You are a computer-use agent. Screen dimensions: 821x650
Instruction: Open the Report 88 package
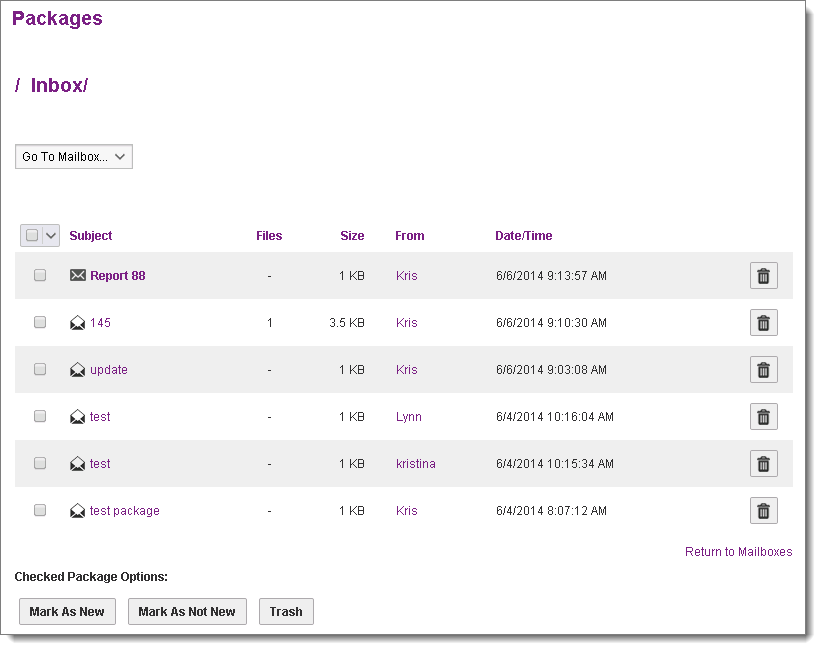(x=118, y=276)
